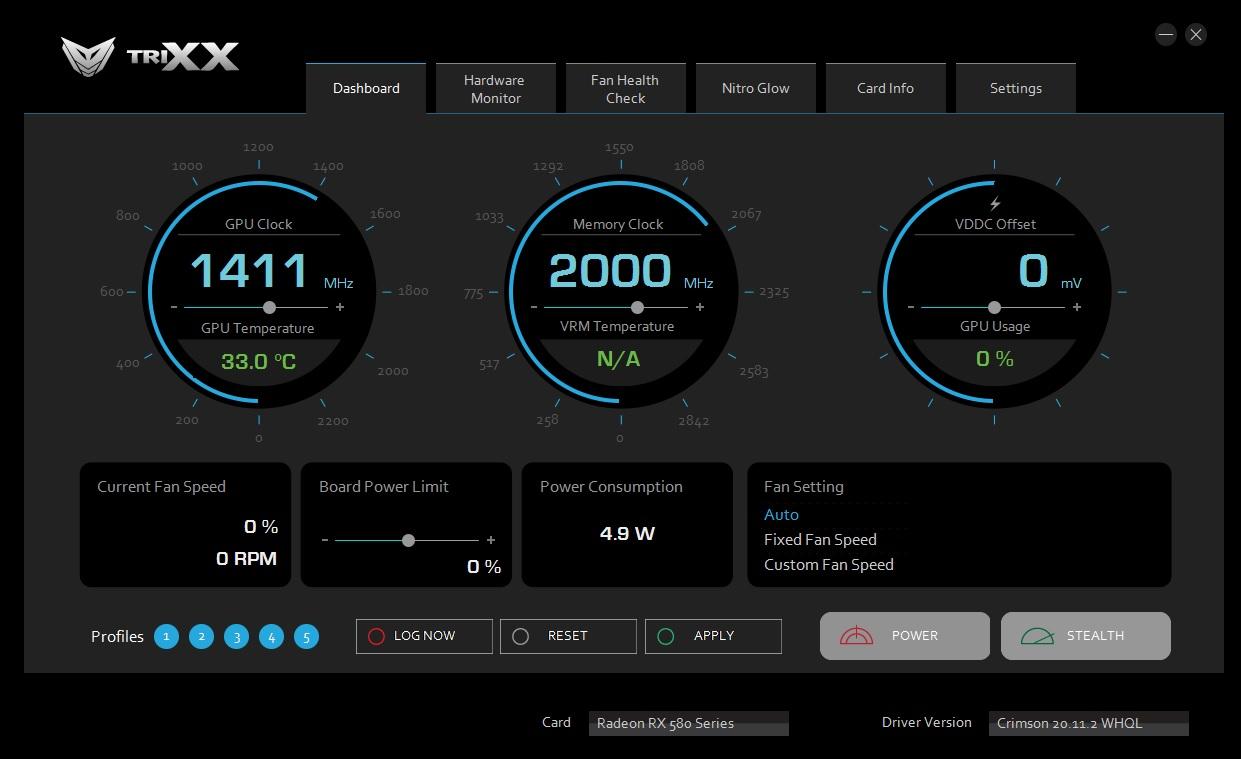The width and height of the screenshot is (1241, 759).
Task: Decrease VDDC Offset with the minus button
Action: coord(910,307)
